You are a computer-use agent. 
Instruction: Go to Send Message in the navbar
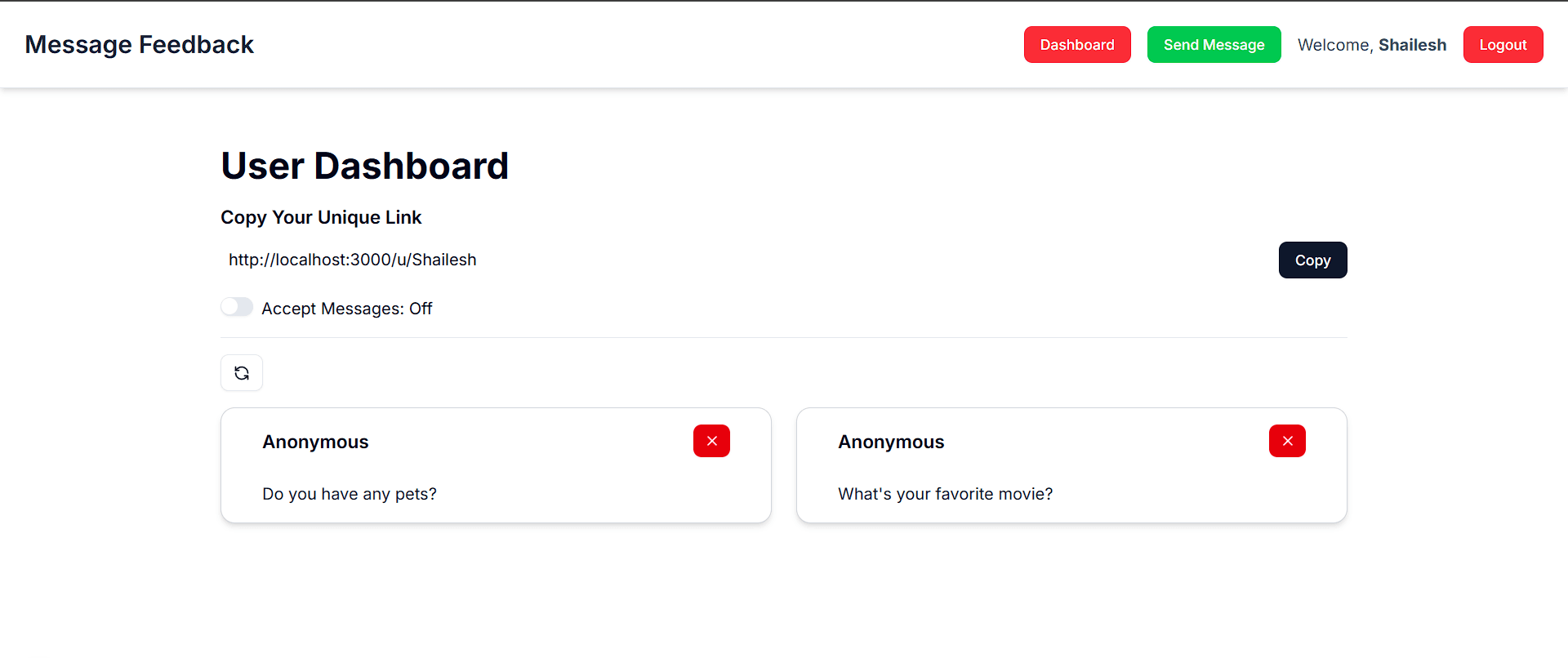tap(1214, 44)
